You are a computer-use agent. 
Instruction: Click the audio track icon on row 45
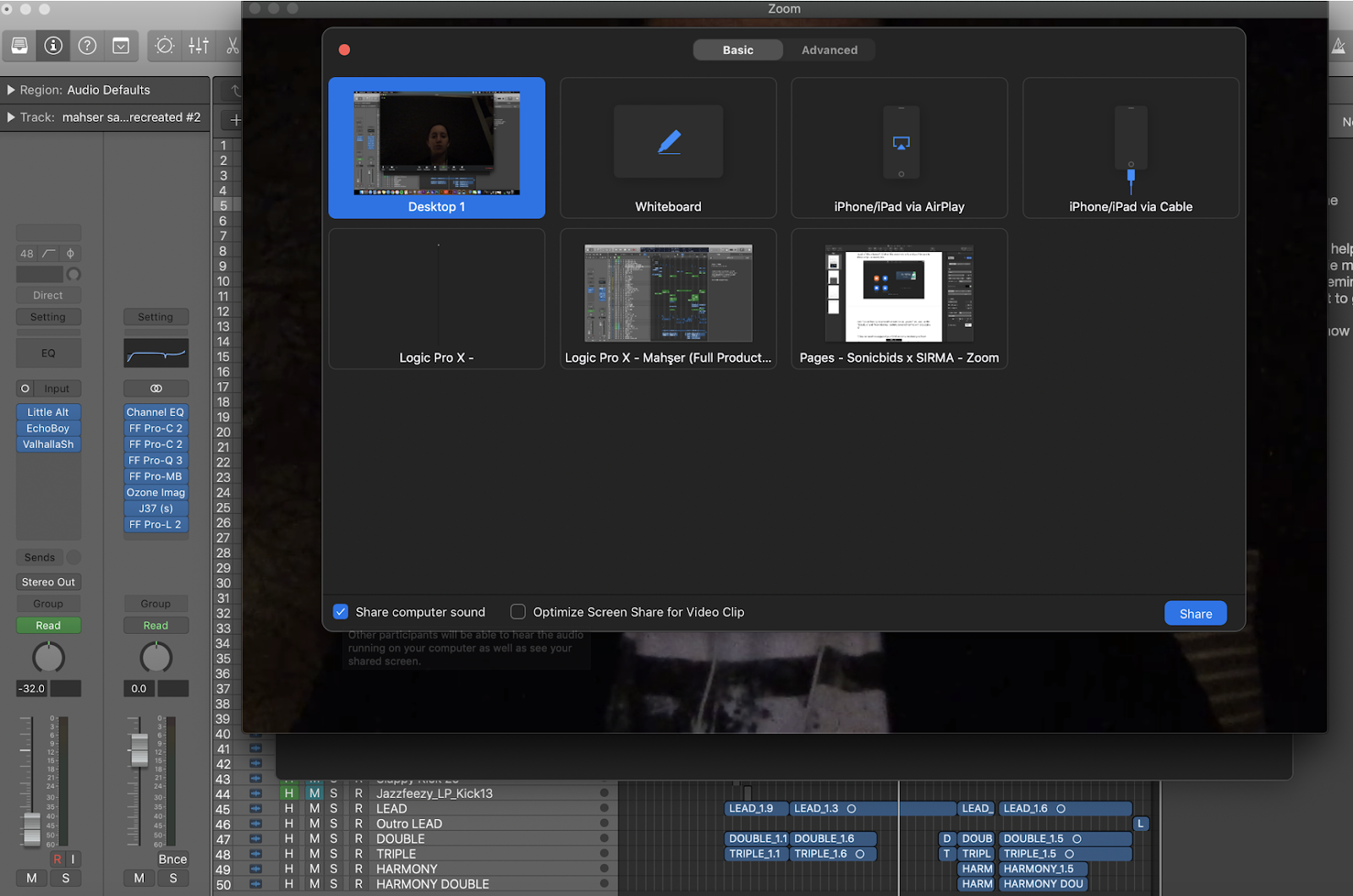pos(255,809)
